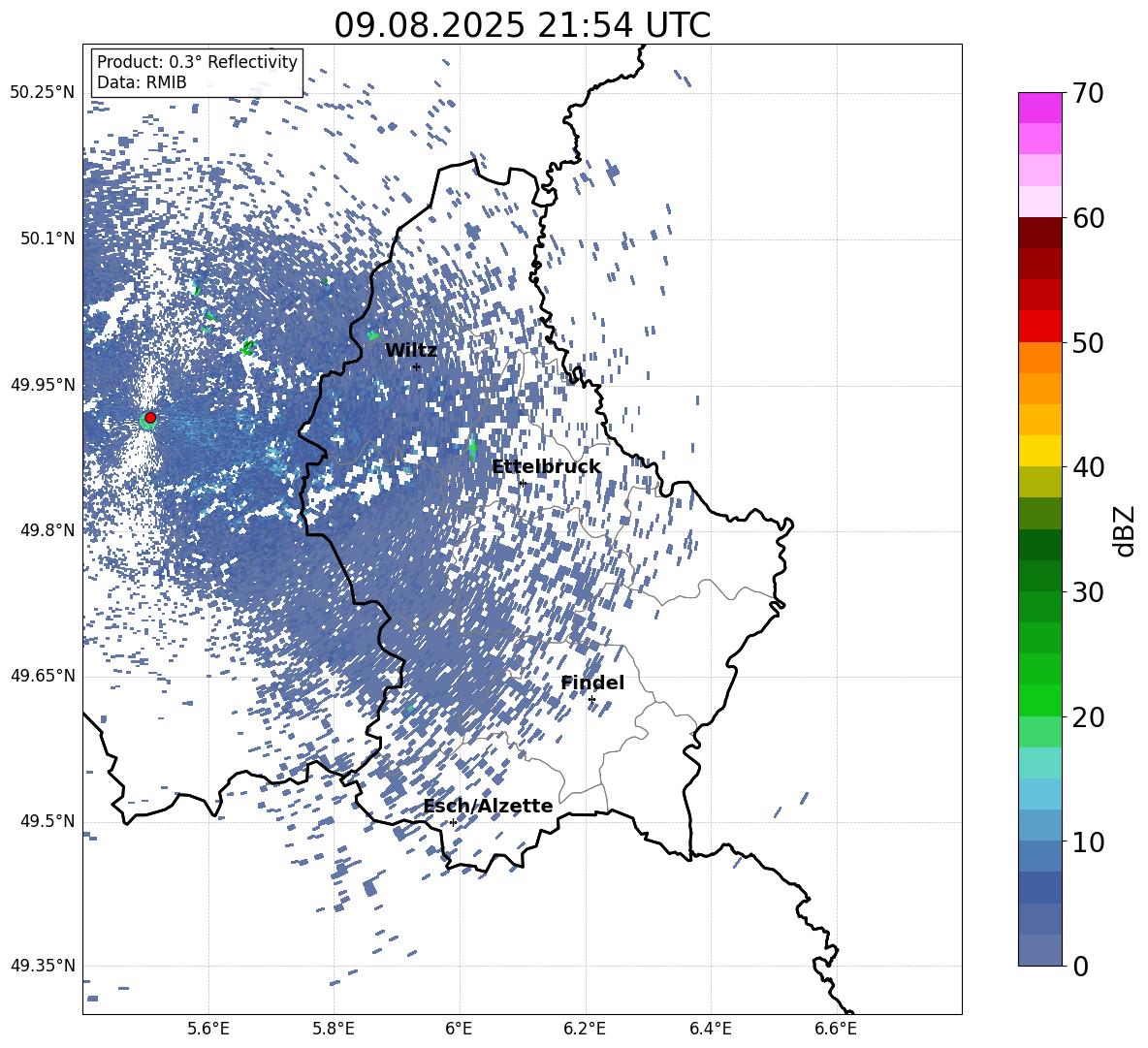
Task: Click the 49.8°N latitude label
Action: [48, 530]
